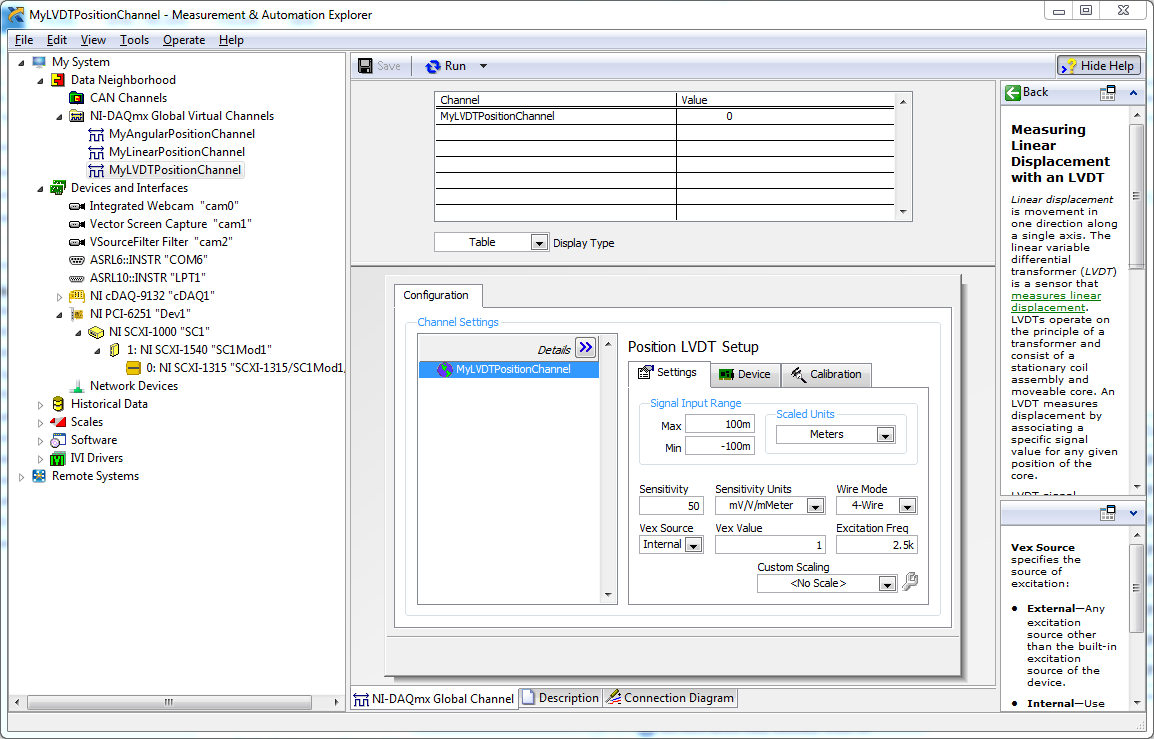Image resolution: width=1154 pixels, height=739 pixels.
Task: Select the Network Devices icon
Action: tap(77, 386)
